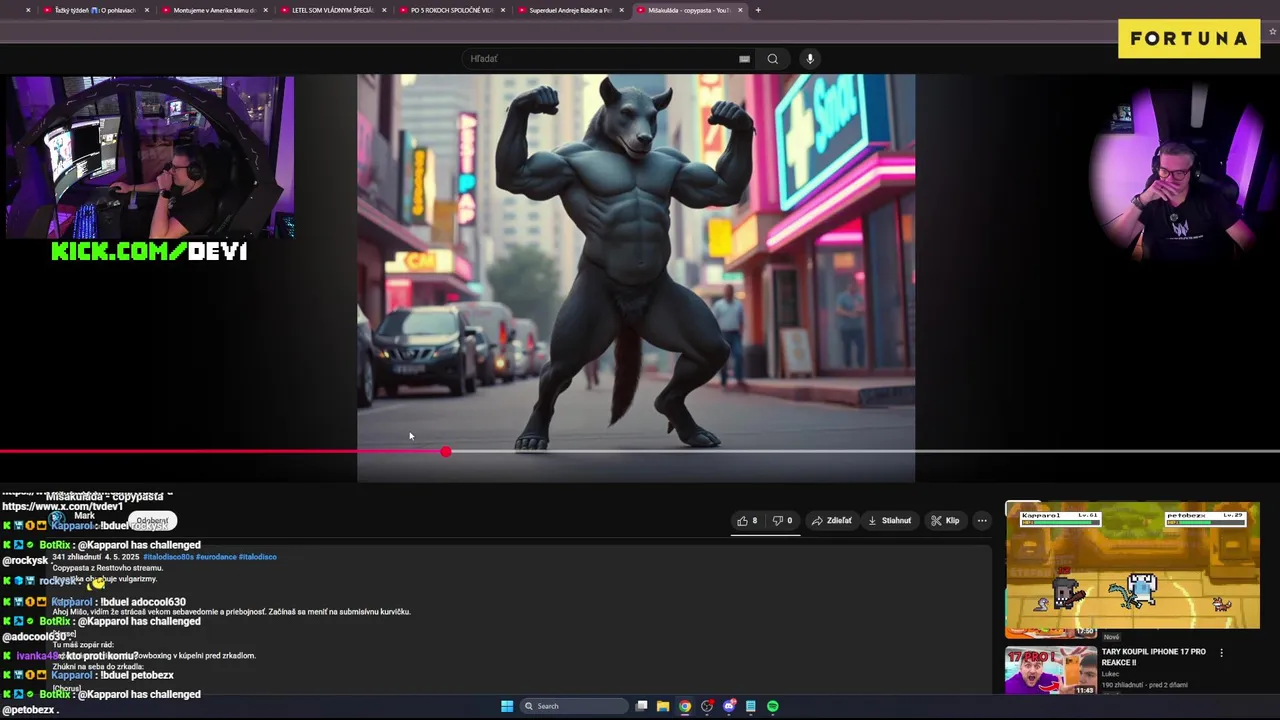Screen dimensions: 1280x720
Task: Click the Odoberať subscribe button
Action: [x=152, y=520]
